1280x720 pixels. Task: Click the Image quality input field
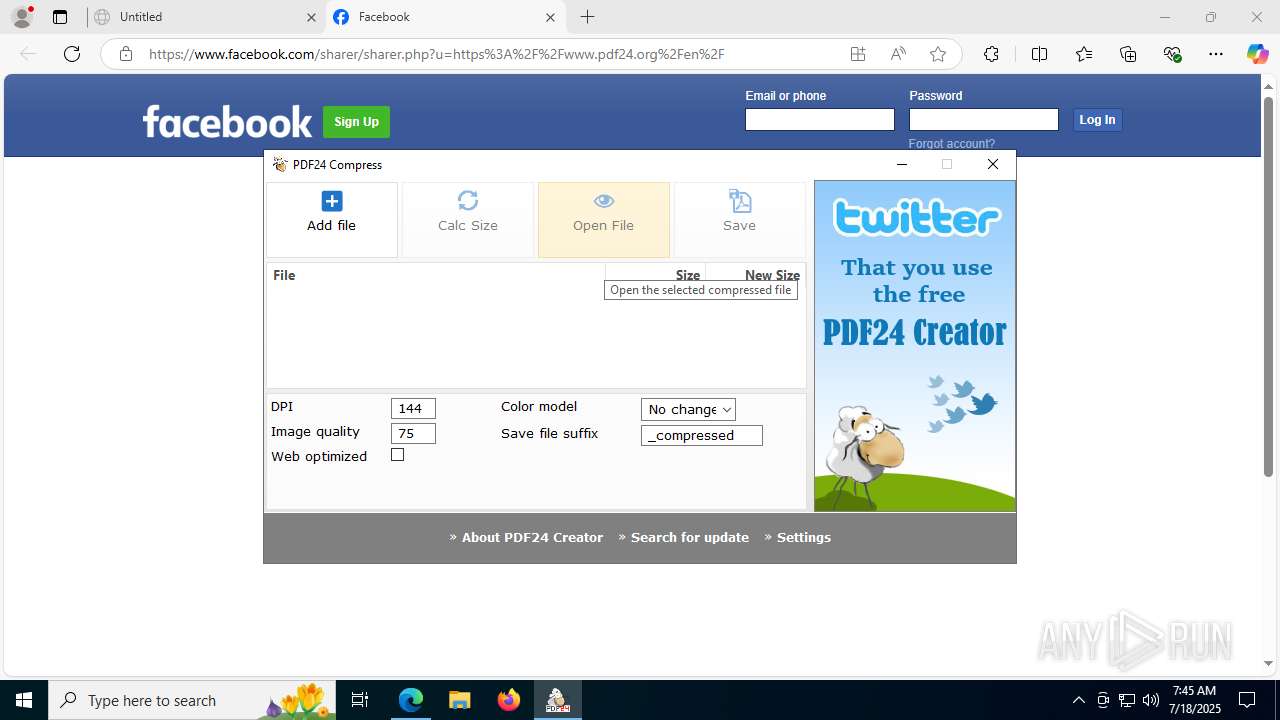click(413, 433)
